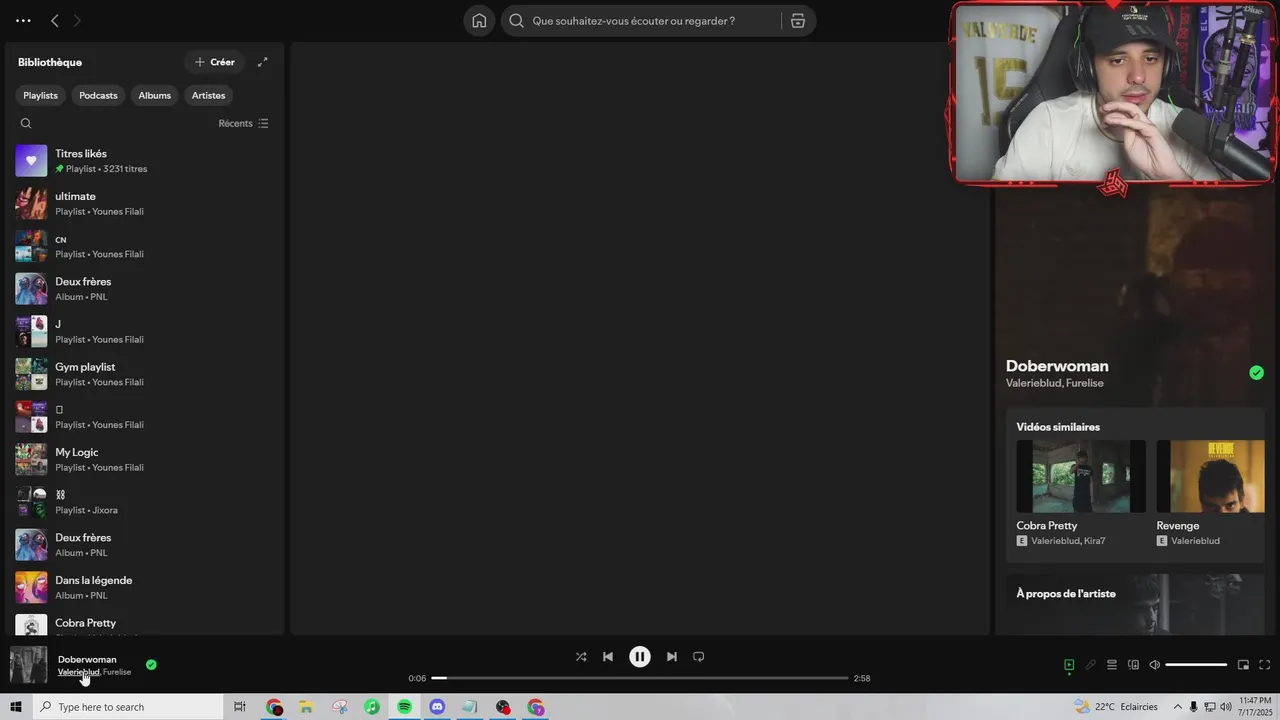
Task: Open Doberwoman title in Now Playing panel
Action: pyautogui.click(x=1057, y=366)
